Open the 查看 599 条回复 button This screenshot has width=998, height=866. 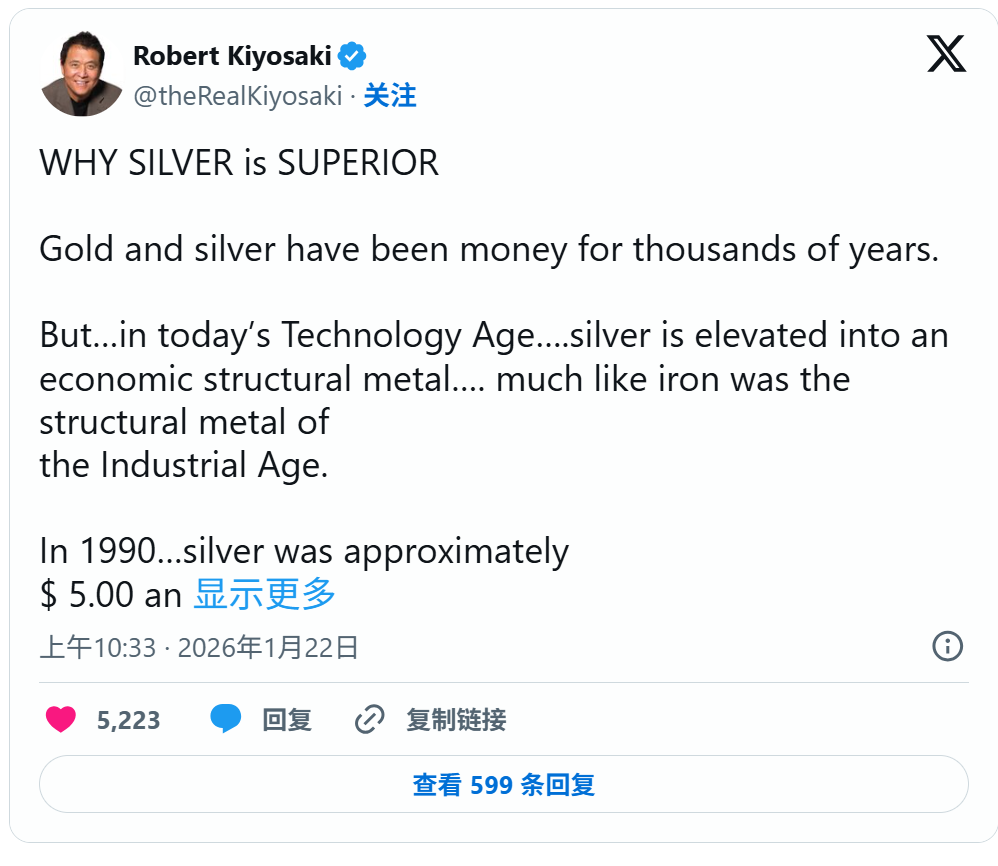click(x=503, y=784)
